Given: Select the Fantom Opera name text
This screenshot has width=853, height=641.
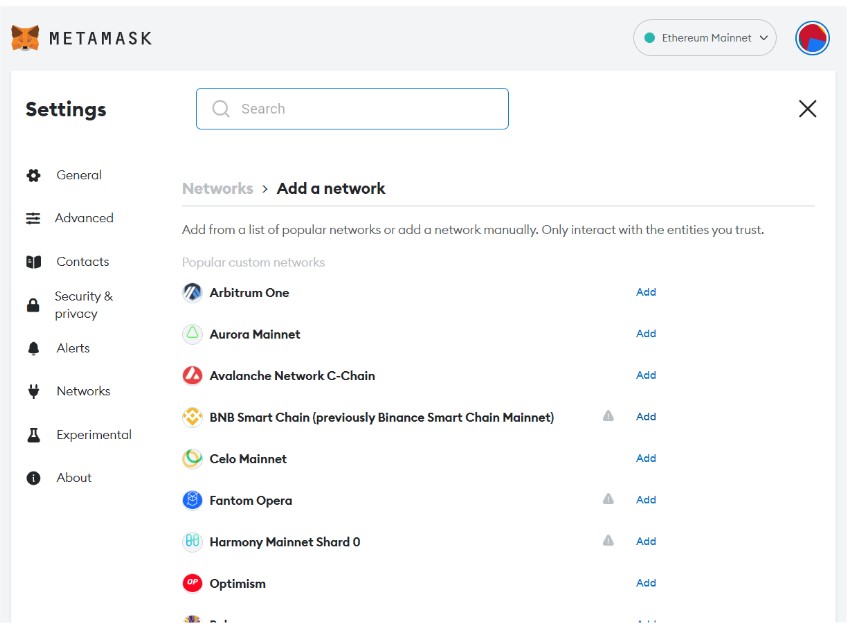Looking at the screenshot, I should [251, 501].
